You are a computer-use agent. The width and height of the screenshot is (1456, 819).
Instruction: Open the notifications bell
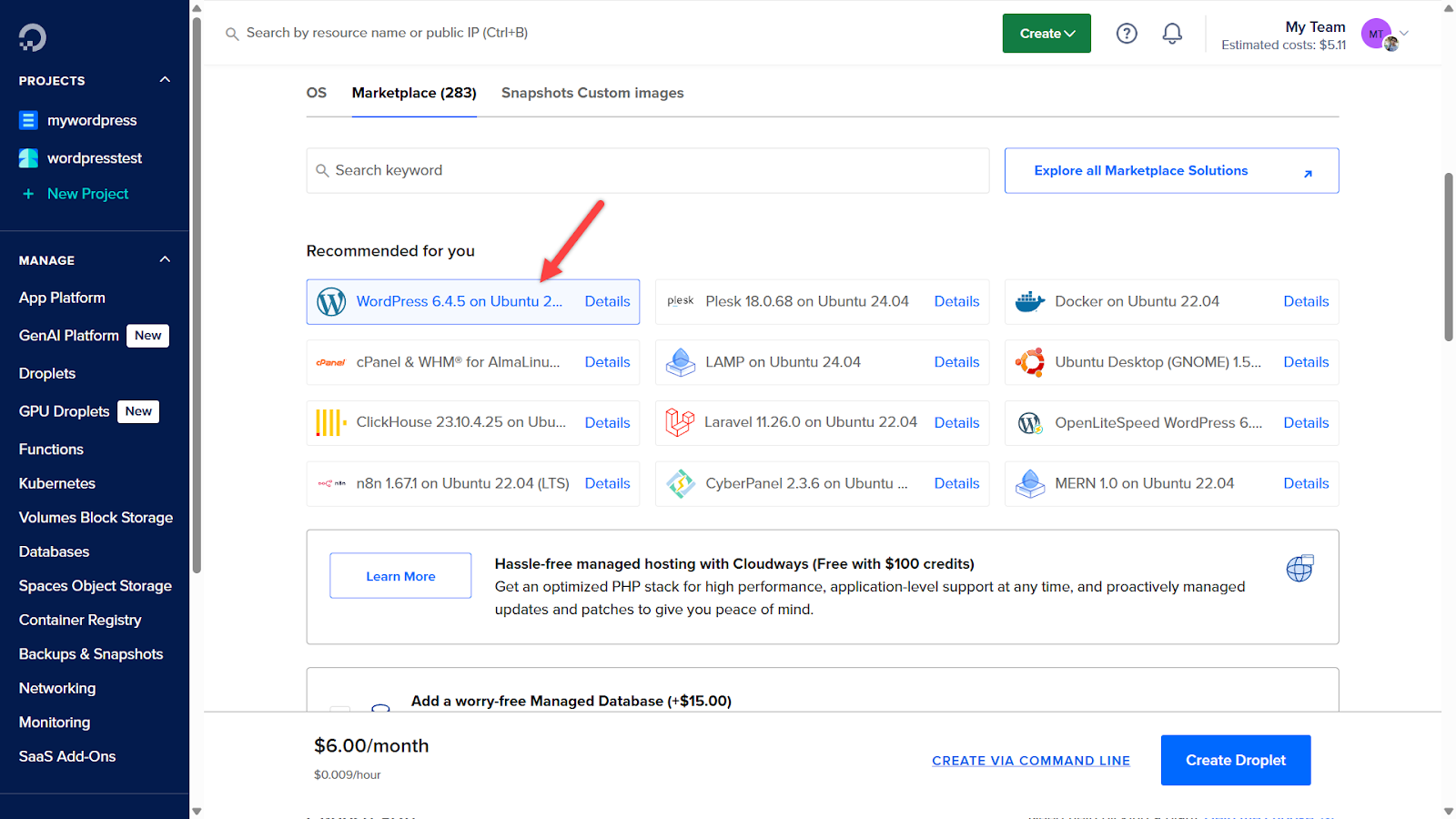[x=1172, y=34]
